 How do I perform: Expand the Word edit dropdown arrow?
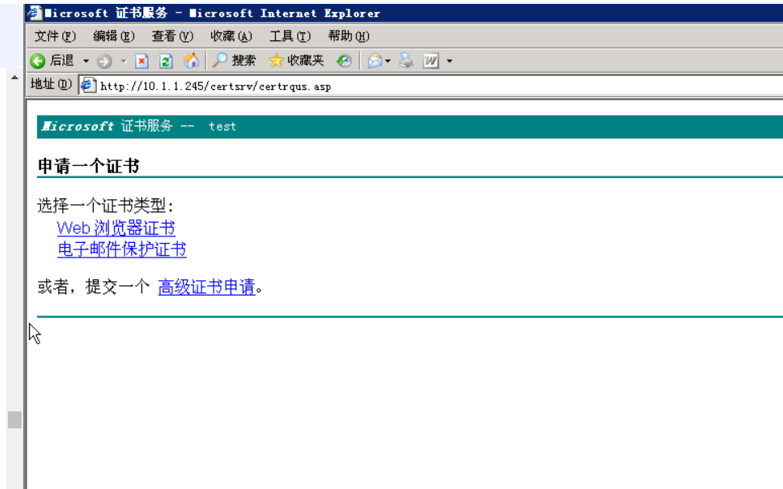[449, 61]
